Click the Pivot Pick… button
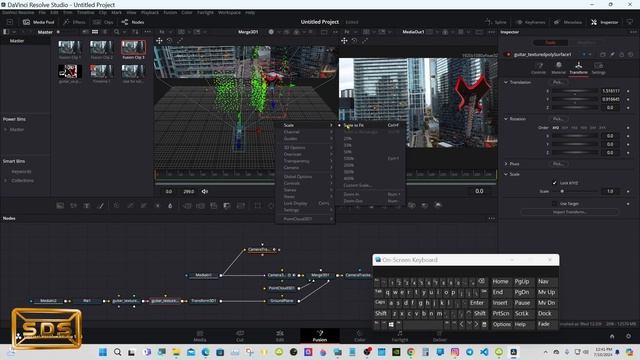The height and width of the screenshot is (360, 640). (x=558, y=164)
